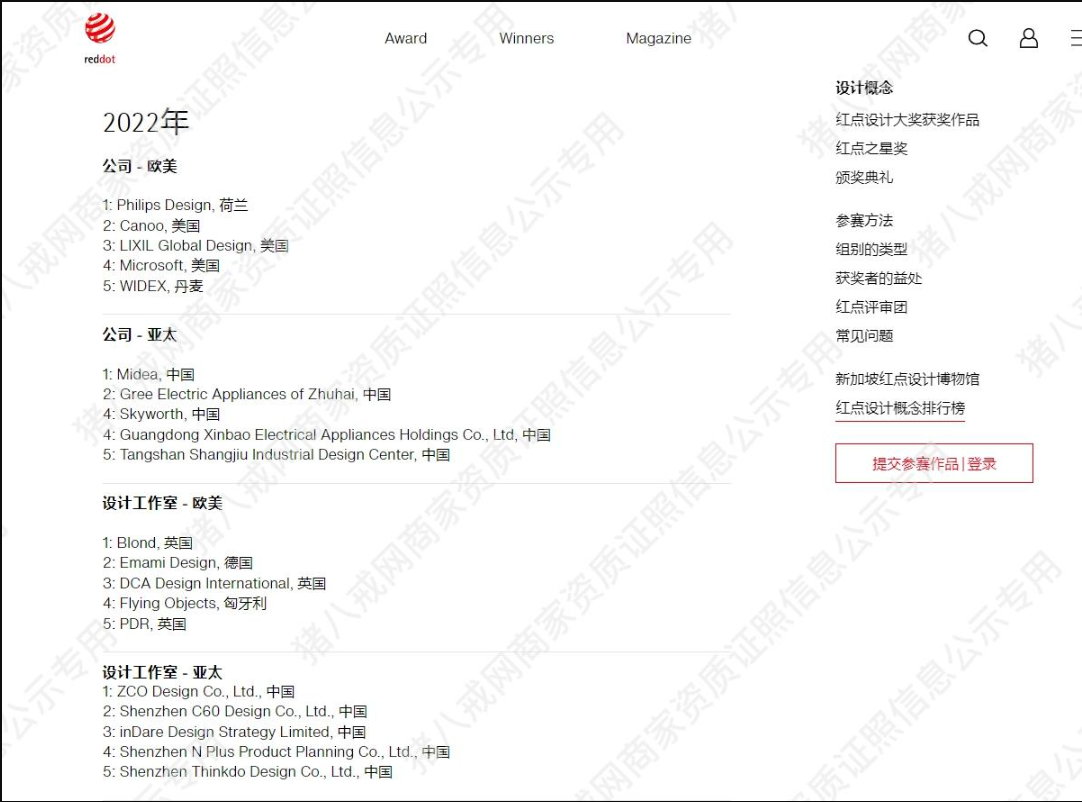The height and width of the screenshot is (802, 1082).
Task: Select the Microsoft row
Action: tap(161, 266)
